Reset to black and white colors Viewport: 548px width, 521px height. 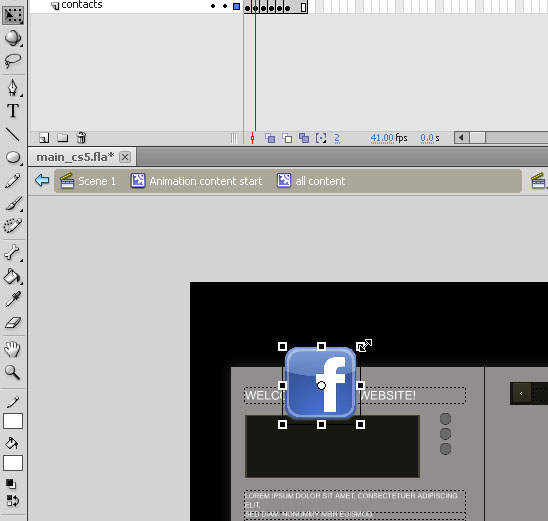[11, 484]
